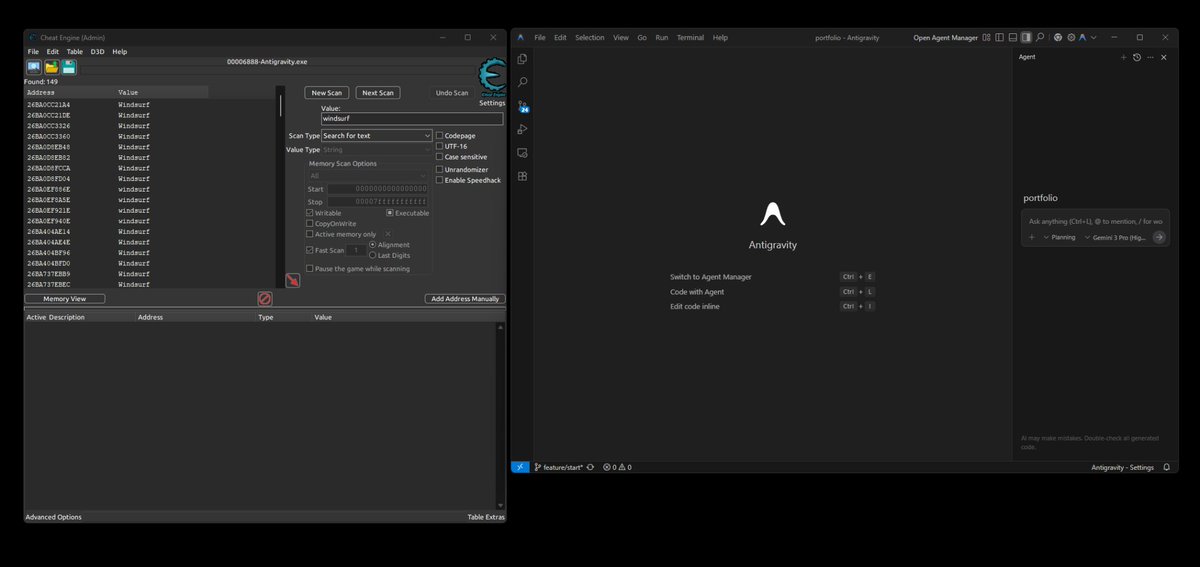1200x567 pixels.
Task: Select the Last Digits radio button
Action: coord(373,255)
